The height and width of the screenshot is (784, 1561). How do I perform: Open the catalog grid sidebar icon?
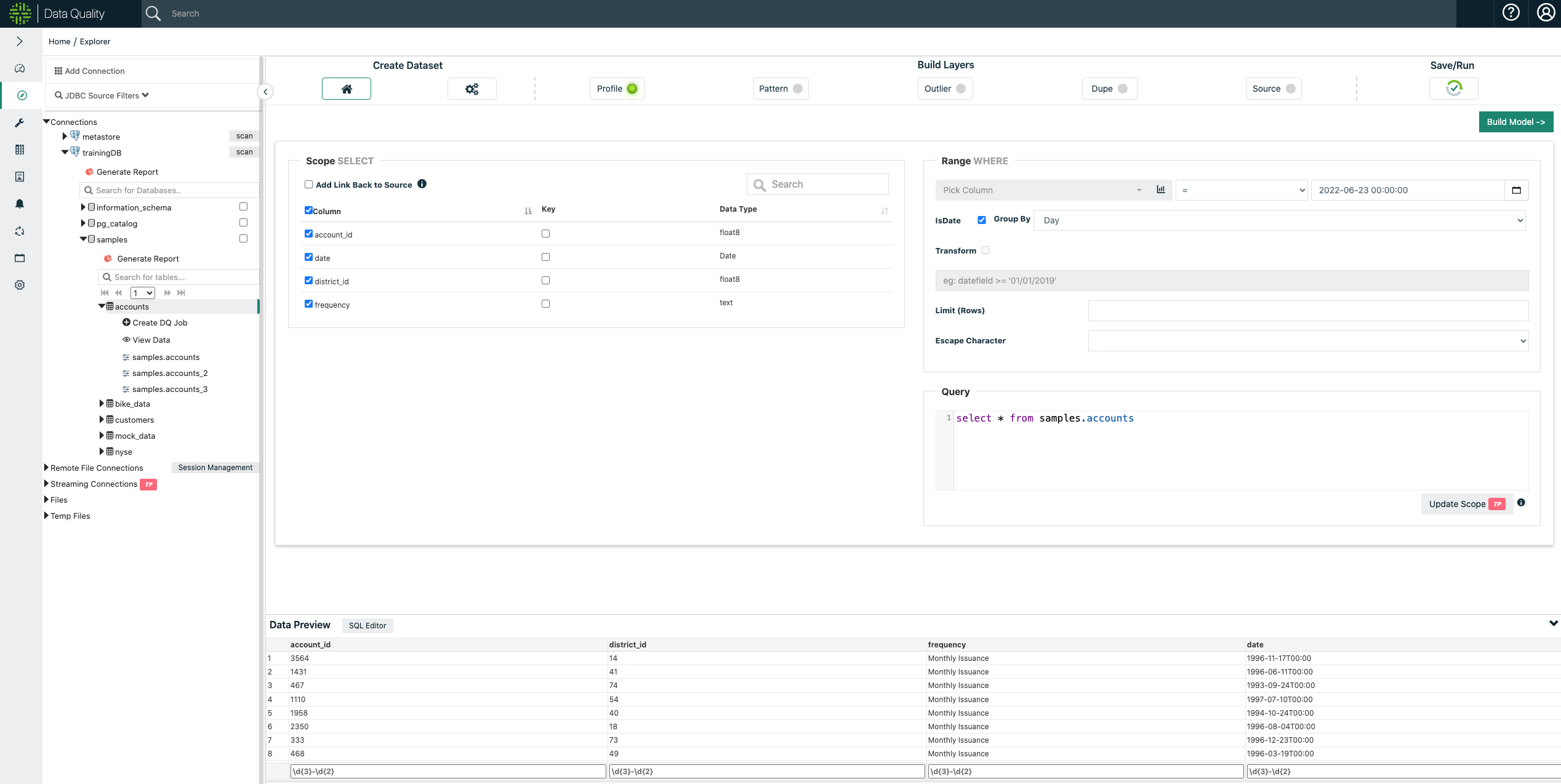tap(20, 150)
